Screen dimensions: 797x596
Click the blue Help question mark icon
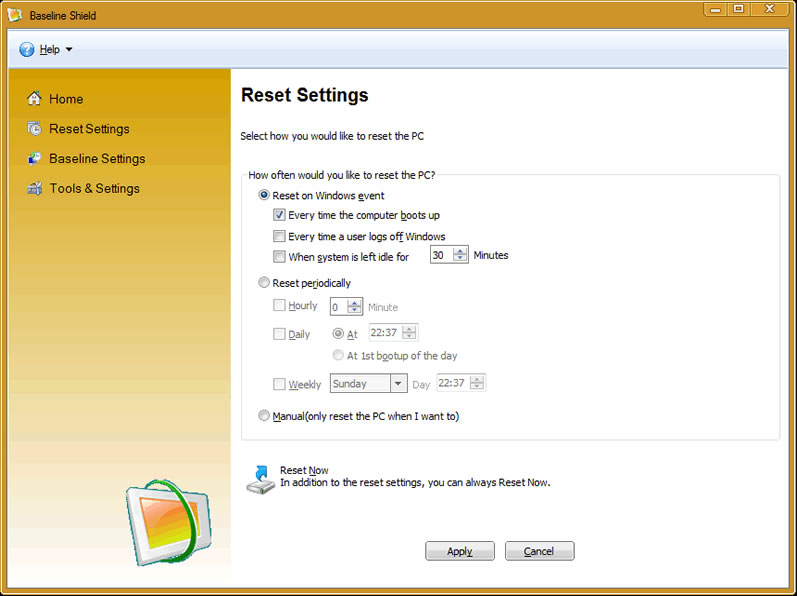click(26, 49)
